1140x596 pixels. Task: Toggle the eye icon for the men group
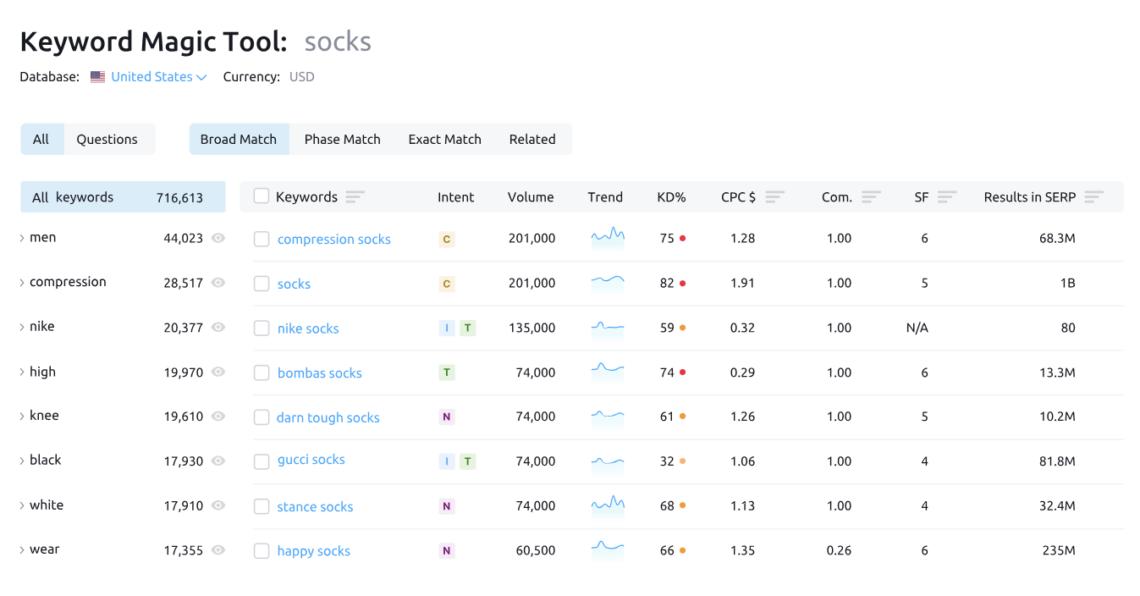(x=218, y=238)
